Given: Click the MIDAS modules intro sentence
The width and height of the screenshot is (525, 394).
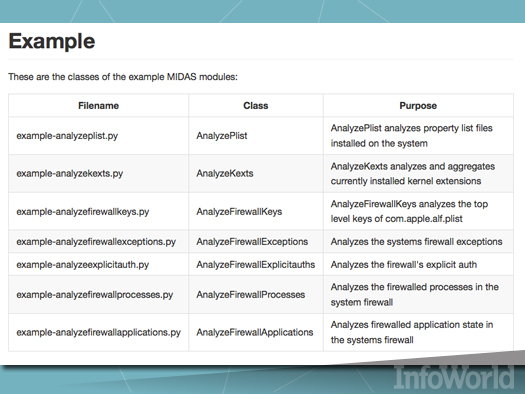Looking at the screenshot, I should pyautogui.click(x=123, y=77).
